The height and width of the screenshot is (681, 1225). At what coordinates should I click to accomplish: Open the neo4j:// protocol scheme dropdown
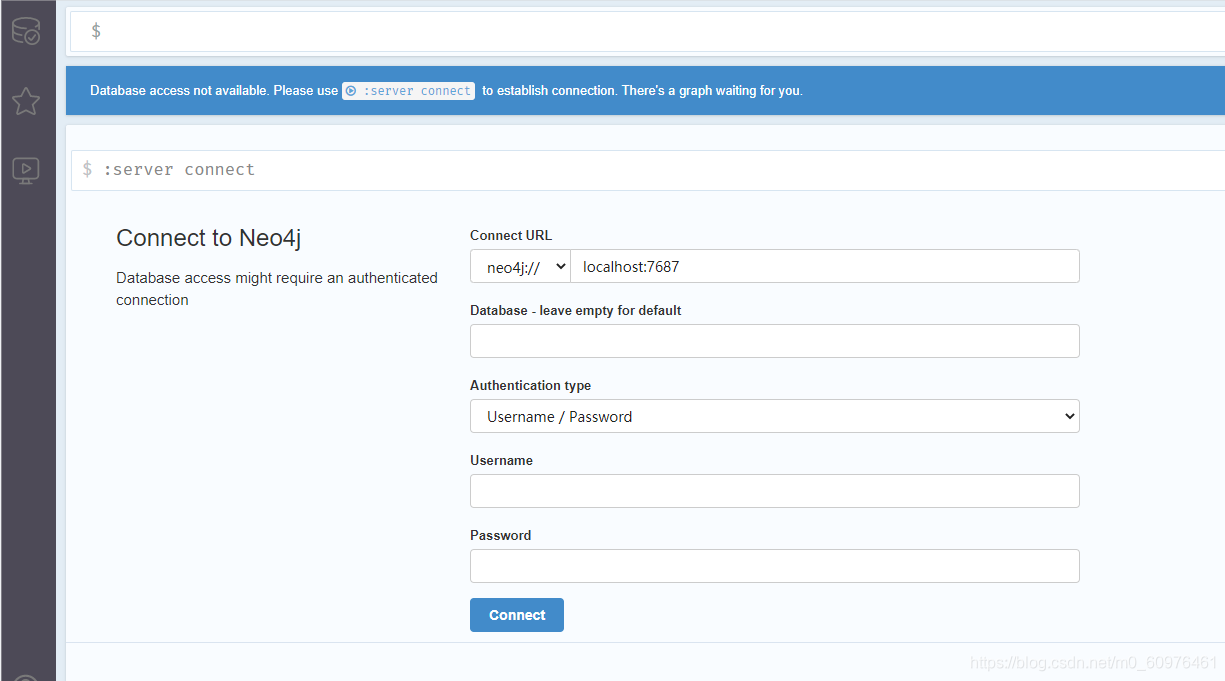[x=520, y=266]
